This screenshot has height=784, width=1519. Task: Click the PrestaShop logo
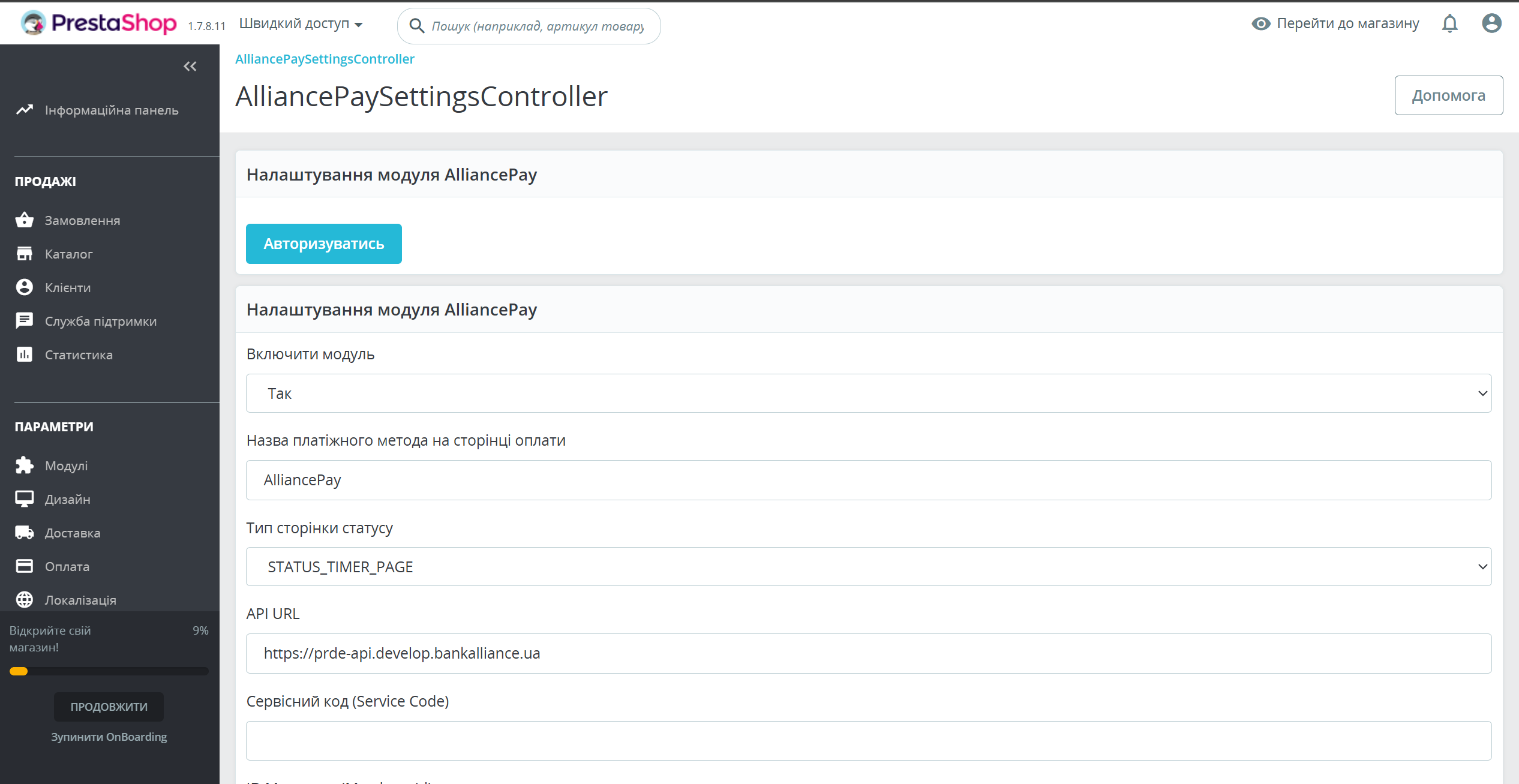point(99,23)
